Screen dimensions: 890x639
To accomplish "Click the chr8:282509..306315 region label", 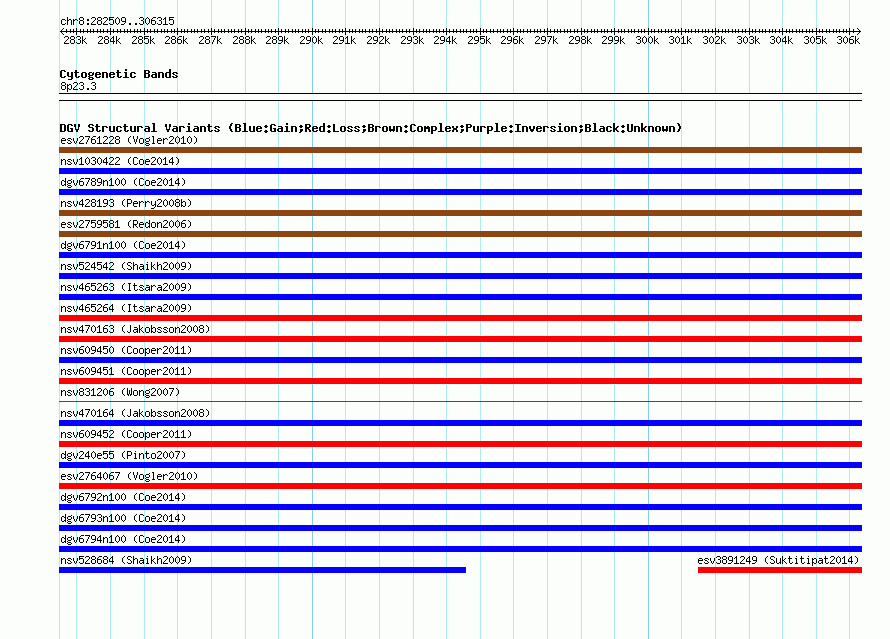I will 117,21.
